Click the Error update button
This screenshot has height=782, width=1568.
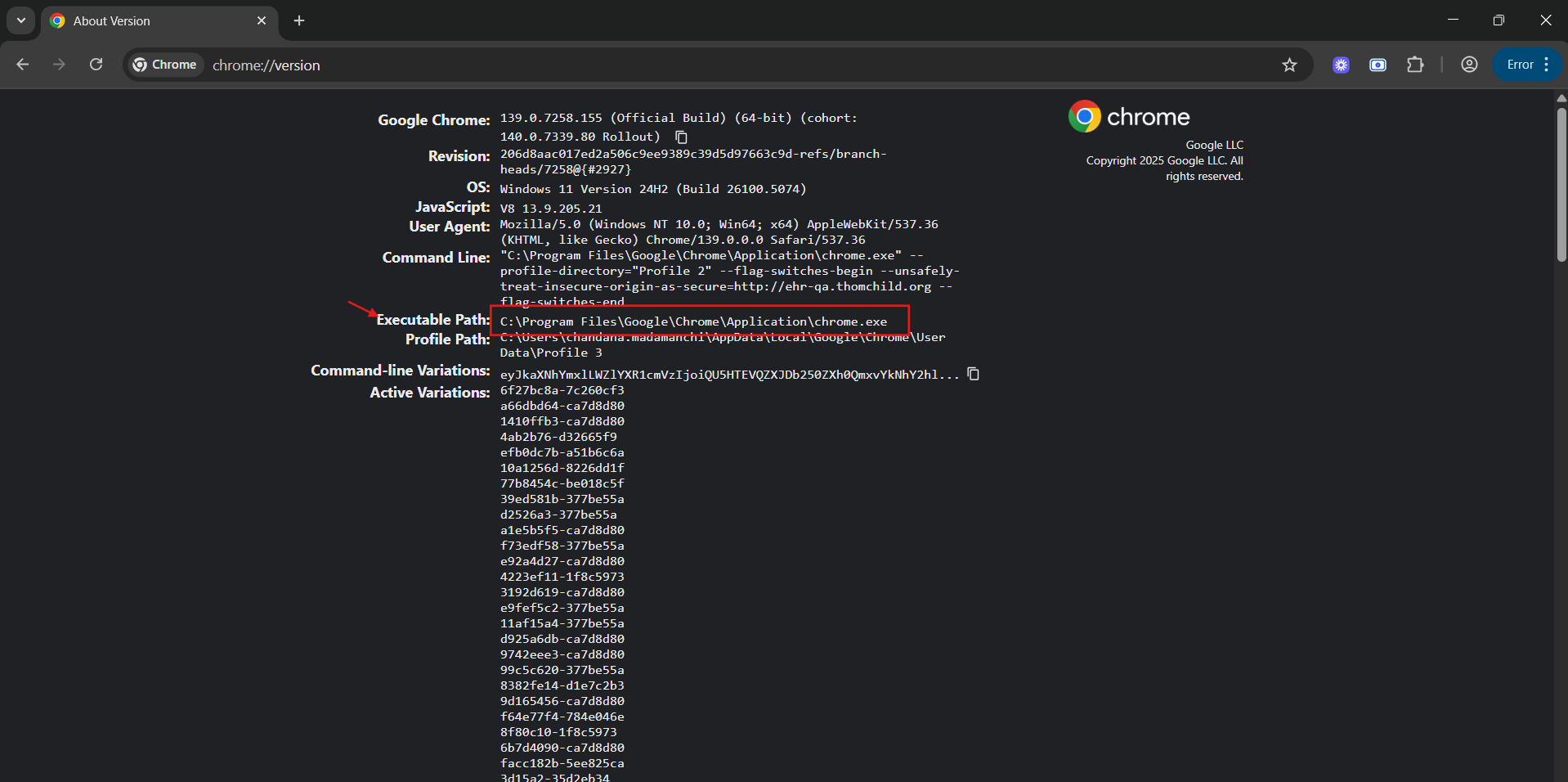click(x=1520, y=65)
